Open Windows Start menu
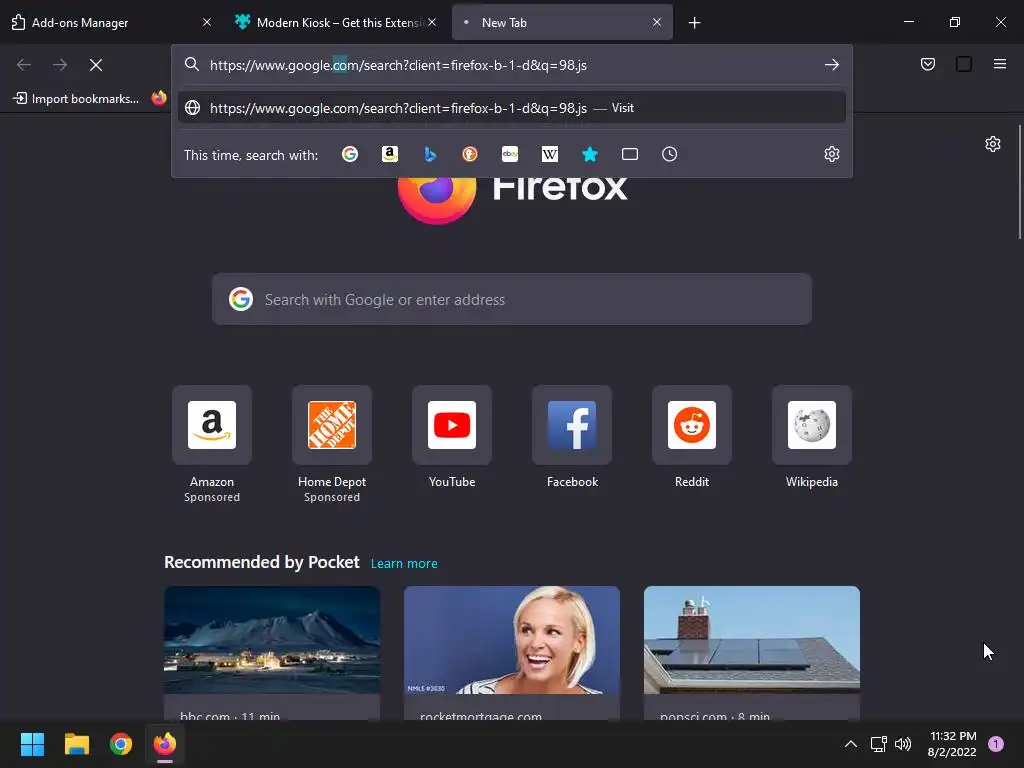Screen dimensions: 1024x768 click(32, 744)
